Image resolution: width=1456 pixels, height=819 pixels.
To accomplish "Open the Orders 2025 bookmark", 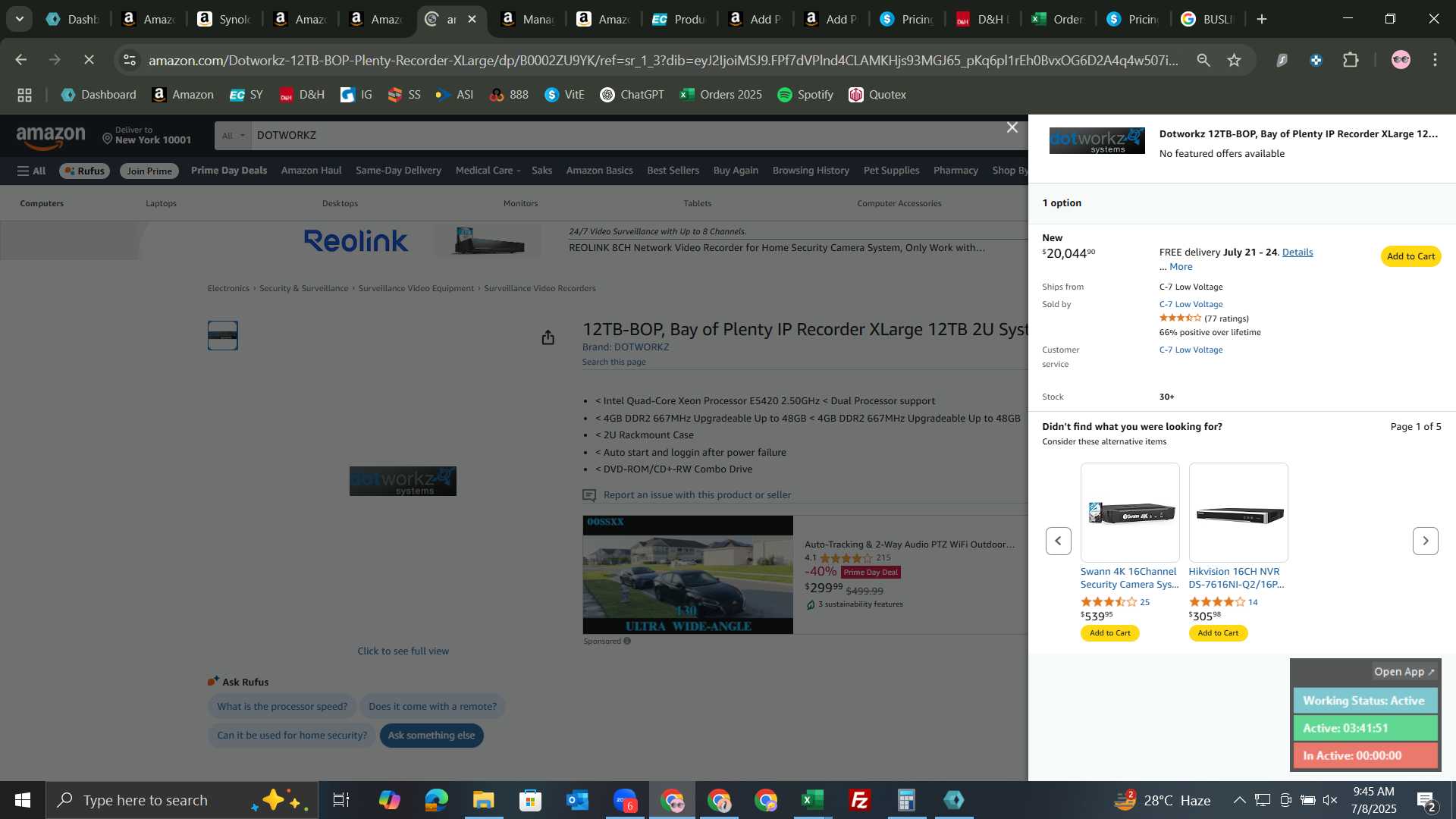I will tap(720, 95).
